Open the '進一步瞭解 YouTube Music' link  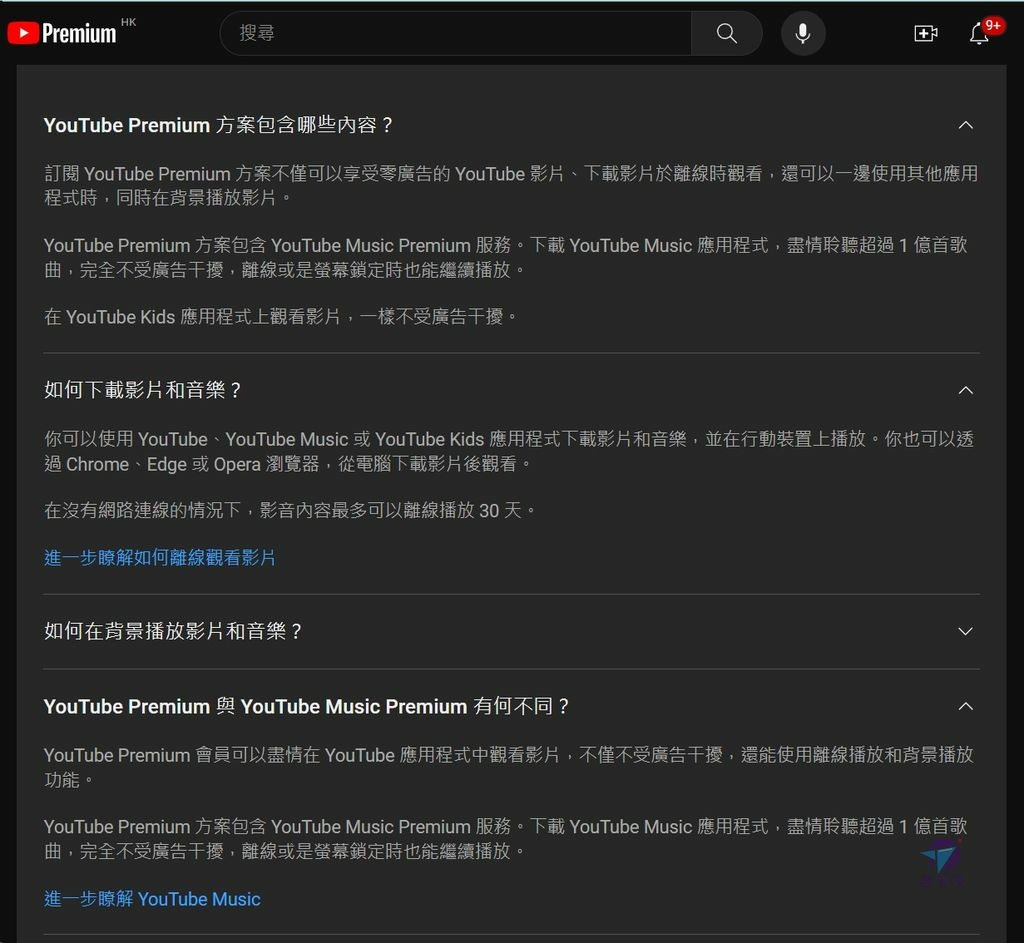pos(152,899)
